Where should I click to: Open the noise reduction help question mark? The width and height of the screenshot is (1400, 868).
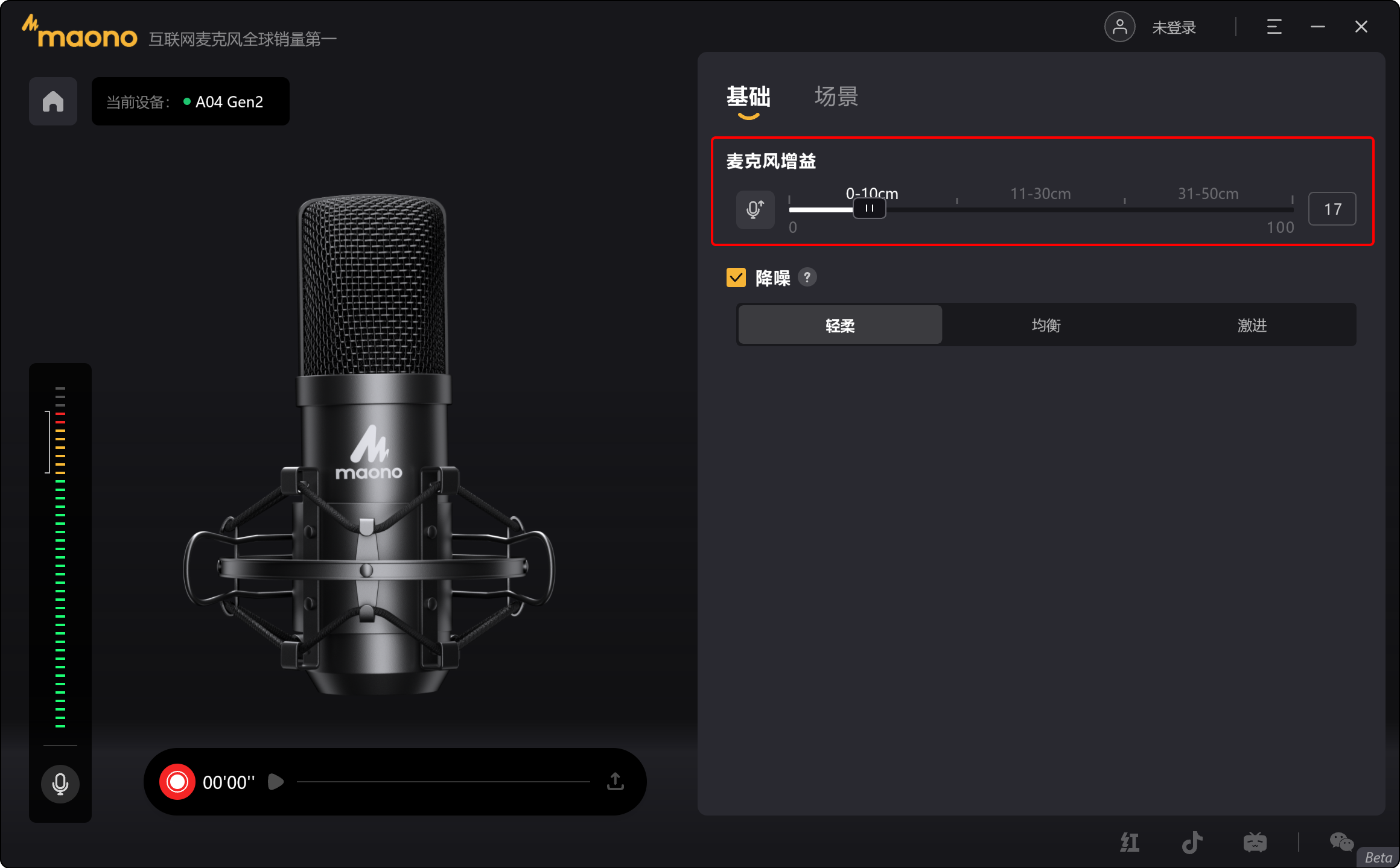pos(807,277)
